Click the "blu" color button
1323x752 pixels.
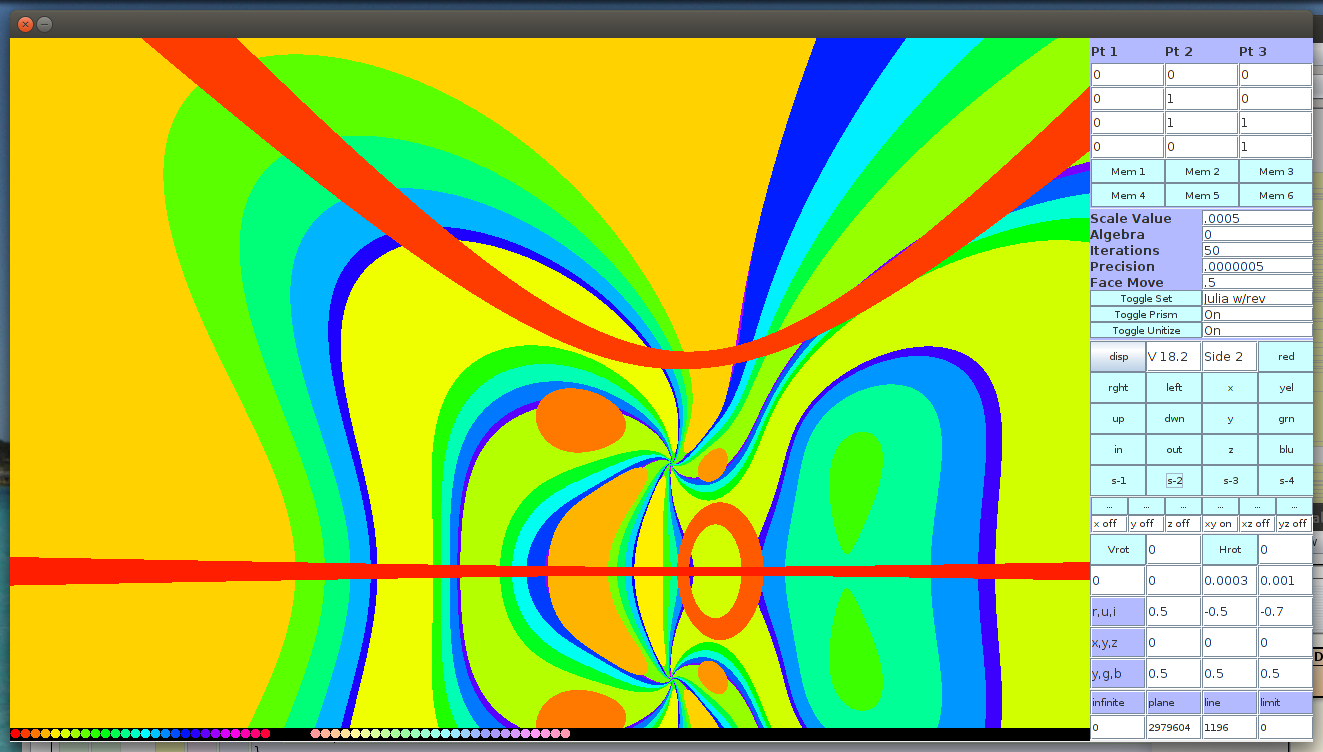pos(1286,450)
